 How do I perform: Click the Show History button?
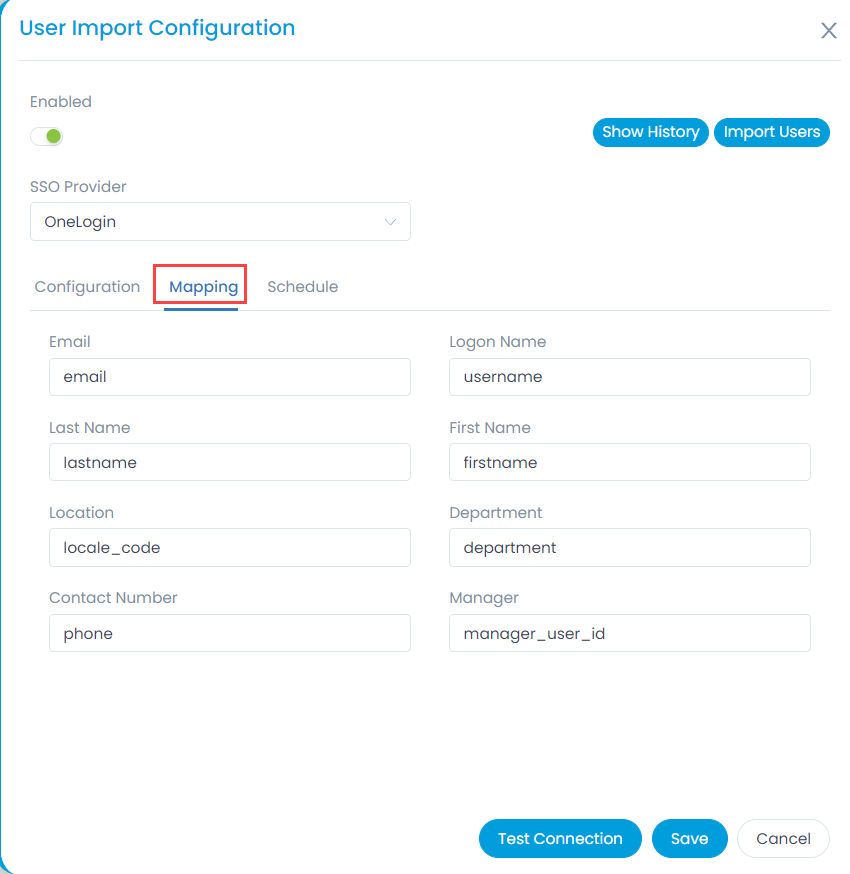click(x=650, y=132)
